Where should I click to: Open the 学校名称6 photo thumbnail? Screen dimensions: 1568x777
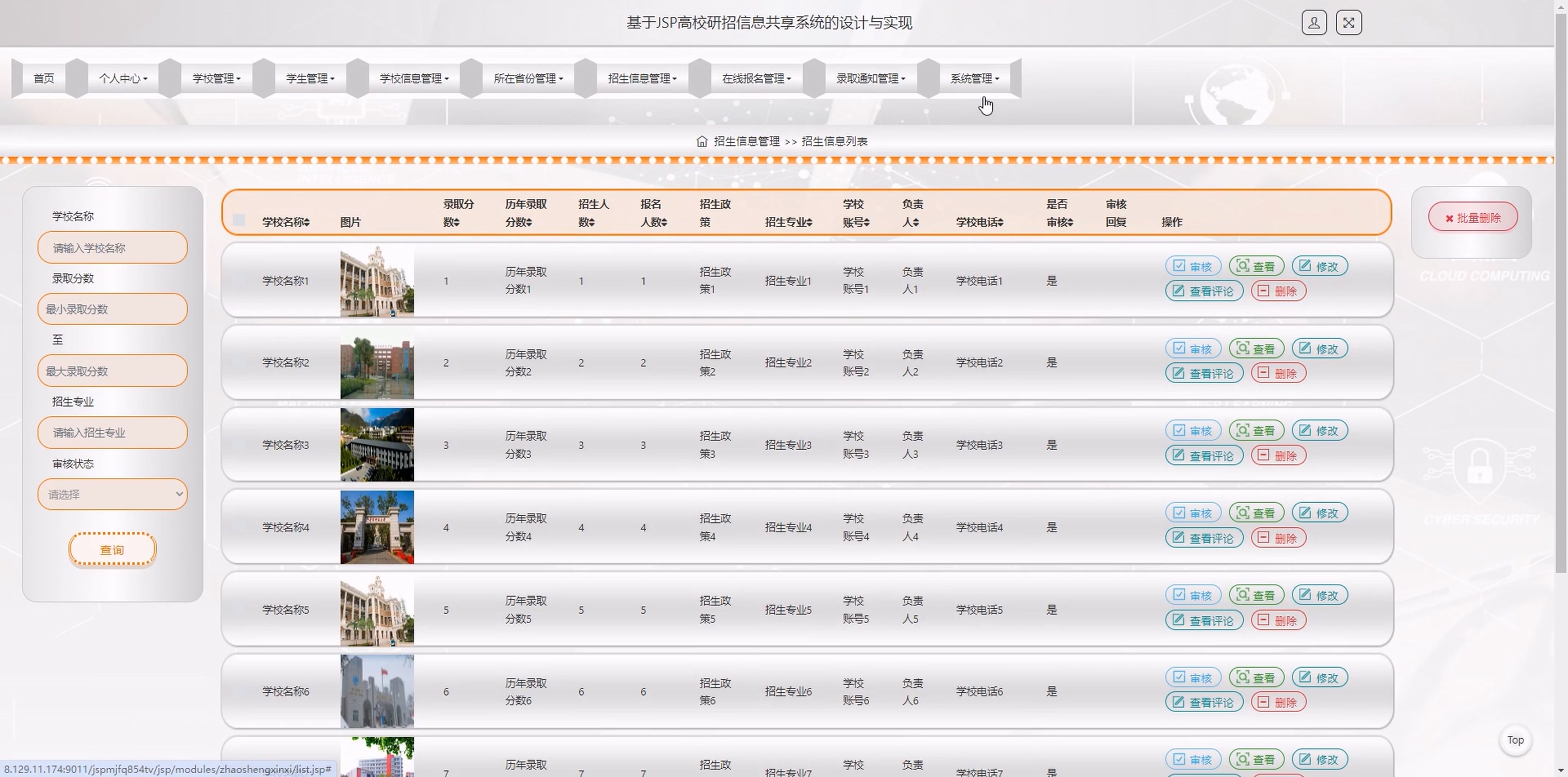tap(377, 692)
